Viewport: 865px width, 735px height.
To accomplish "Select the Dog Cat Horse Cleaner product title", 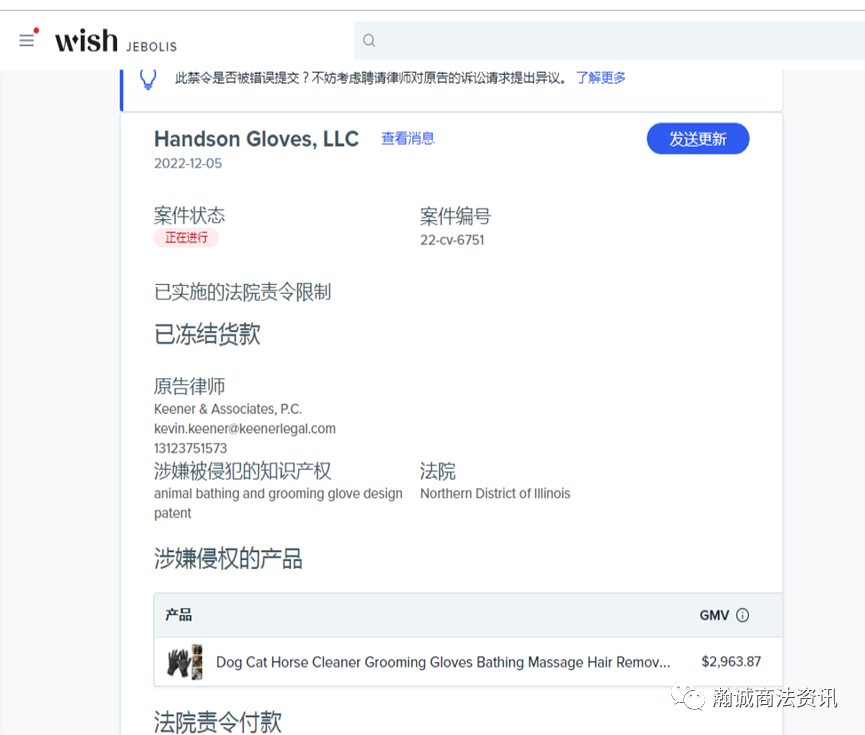I will [x=443, y=662].
